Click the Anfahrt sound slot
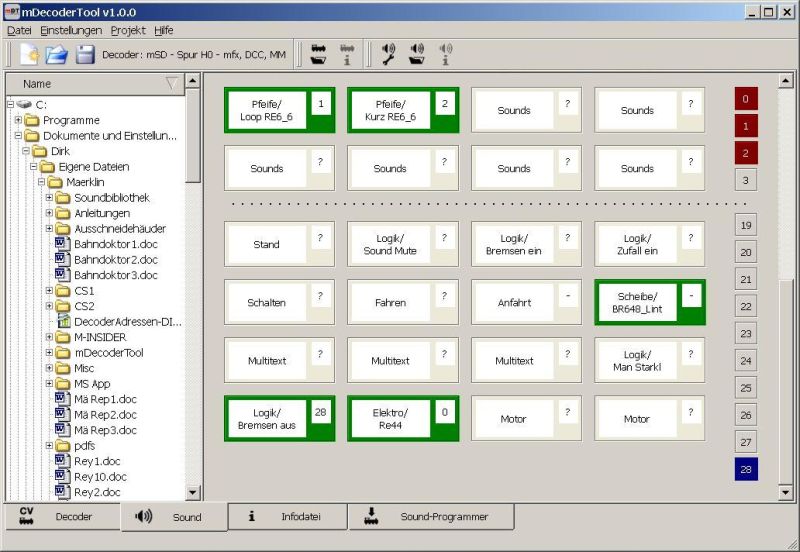 pyautogui.click(x=527, y=303)
